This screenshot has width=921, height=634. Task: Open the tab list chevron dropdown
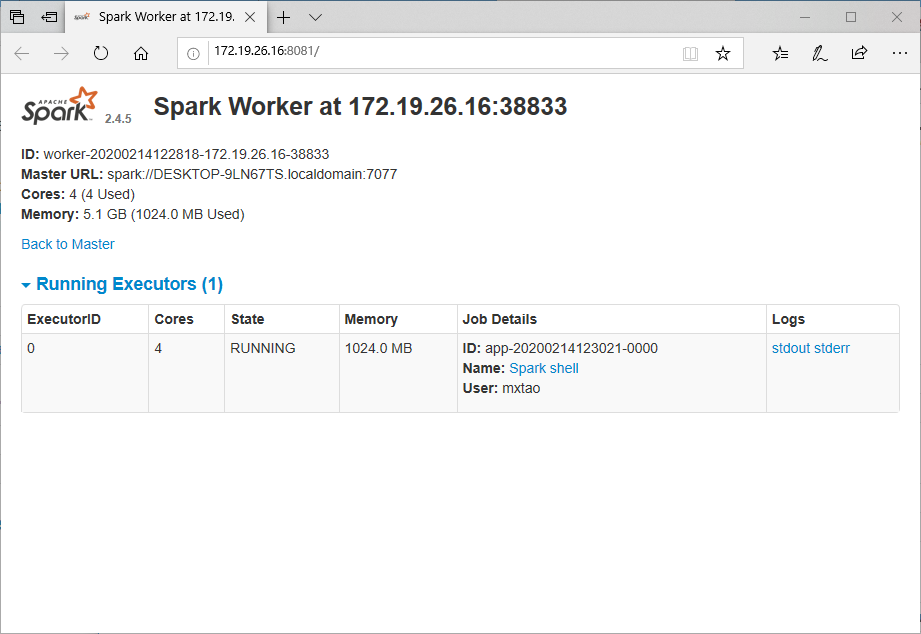coord(315,16)
